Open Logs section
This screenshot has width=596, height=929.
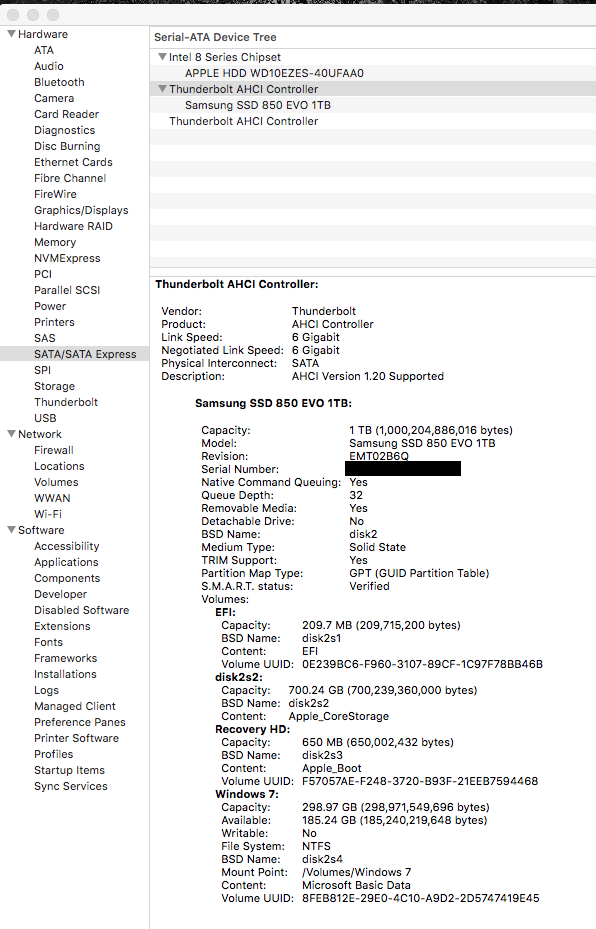pyautogui.click(x=46, y=690)
